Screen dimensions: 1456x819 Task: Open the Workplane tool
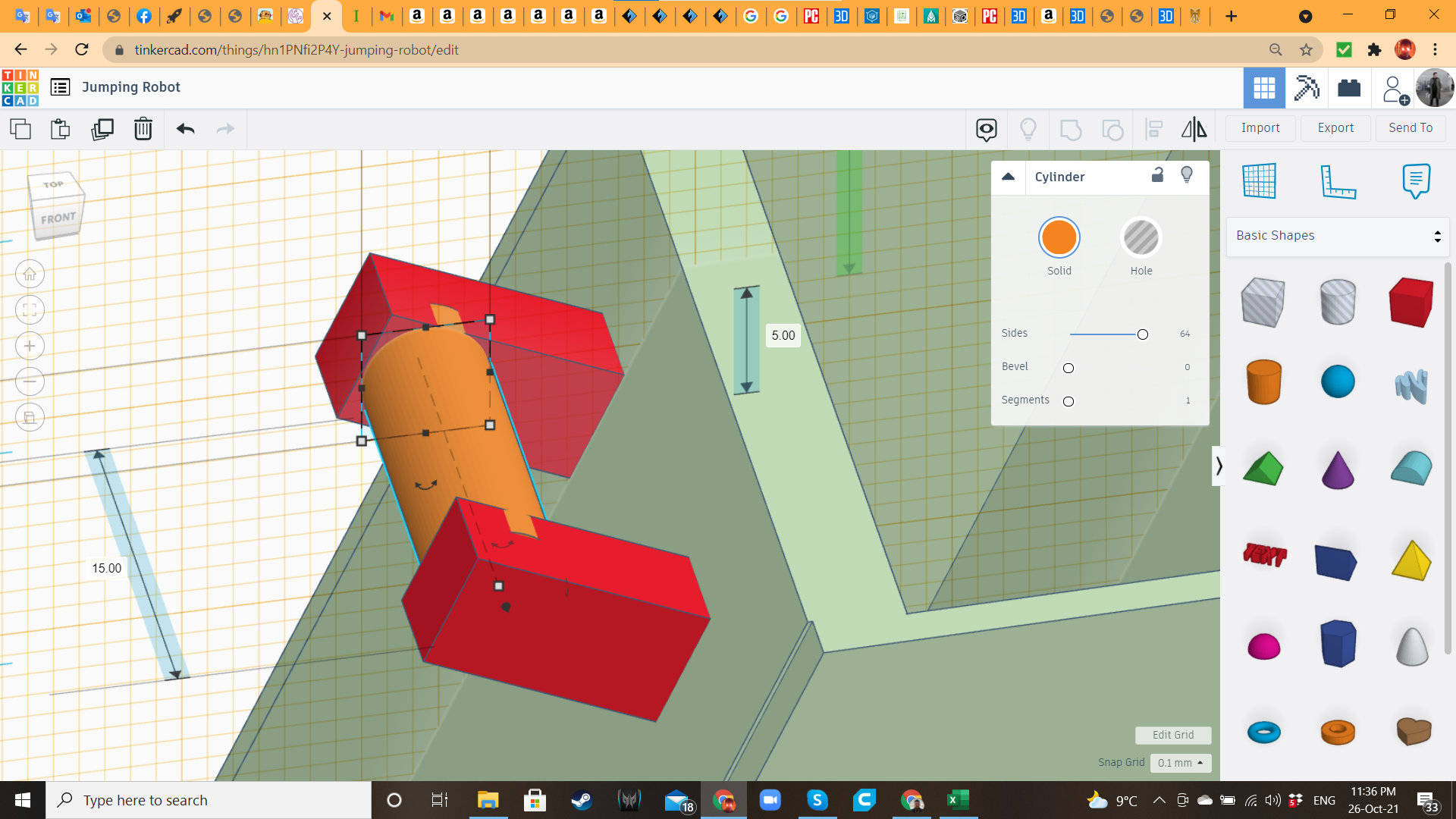click(1259, 181)
